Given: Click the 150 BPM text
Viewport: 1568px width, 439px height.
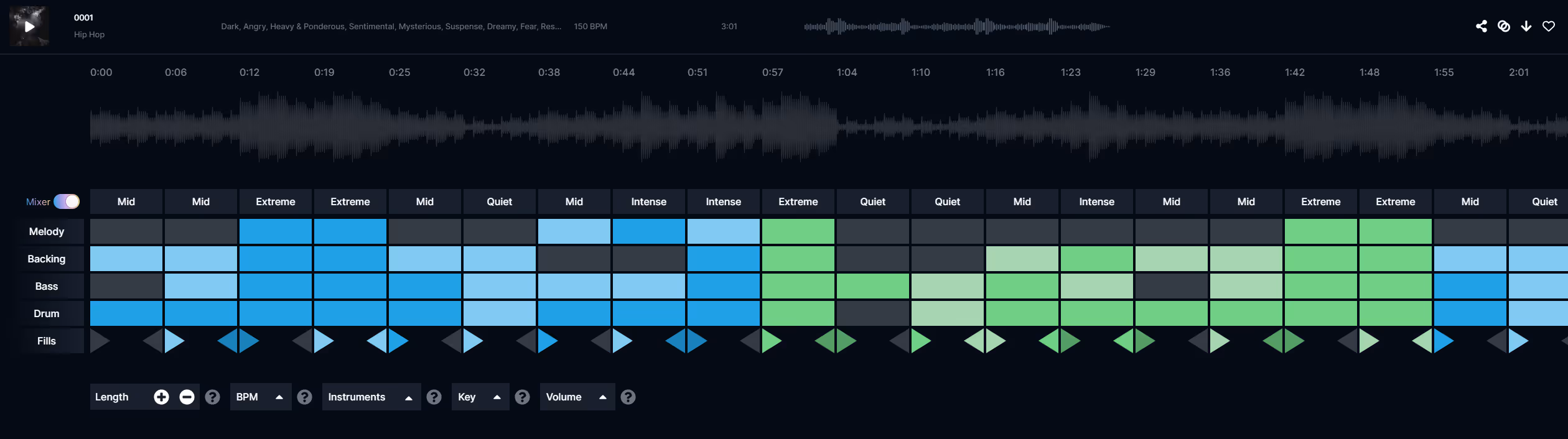Looking at the screenshot, I should click(x=590, y=26).
